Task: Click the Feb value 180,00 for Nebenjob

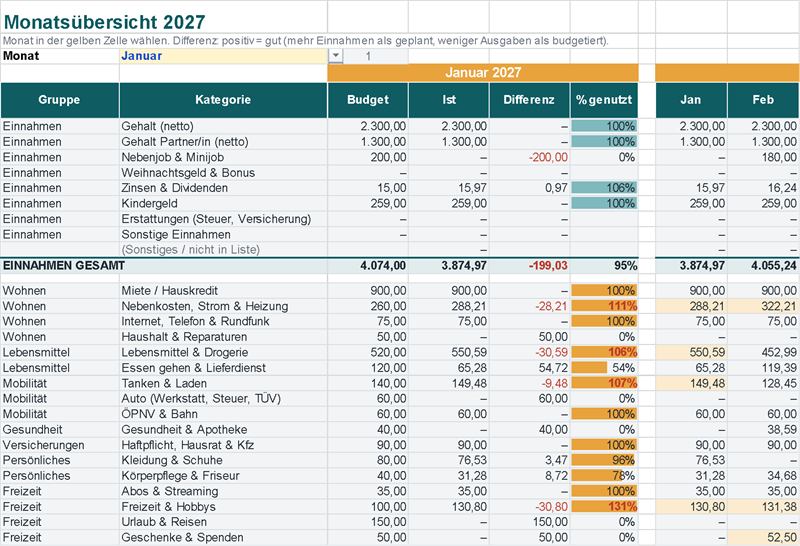Action: [763, 157]
